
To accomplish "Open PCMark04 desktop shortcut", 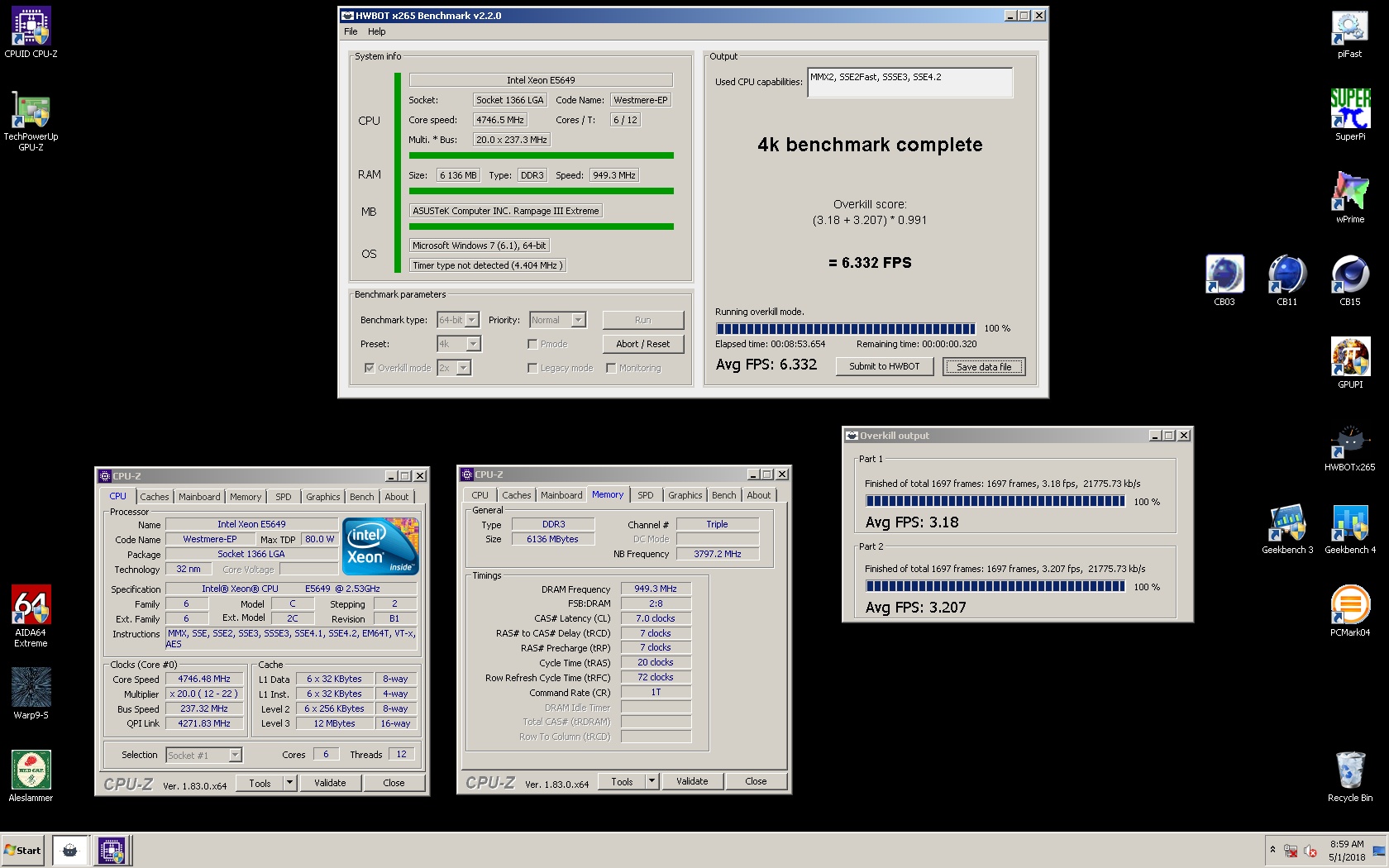I will click(x=1349, y=611).
